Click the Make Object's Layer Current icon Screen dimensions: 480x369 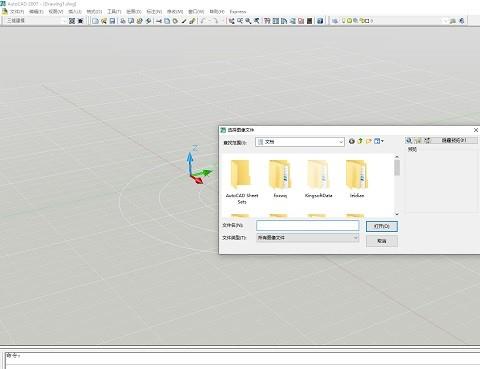click(453, 21)
